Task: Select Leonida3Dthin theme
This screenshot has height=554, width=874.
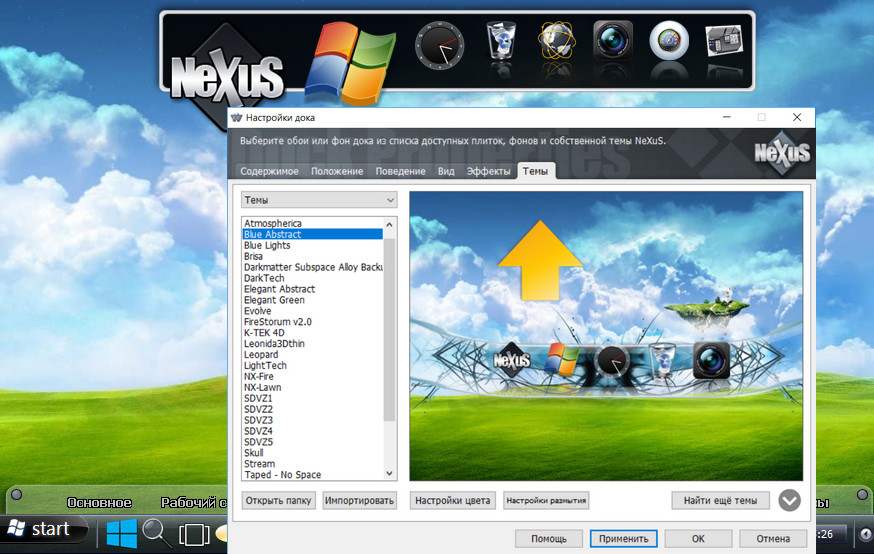Action: [313, 343]
